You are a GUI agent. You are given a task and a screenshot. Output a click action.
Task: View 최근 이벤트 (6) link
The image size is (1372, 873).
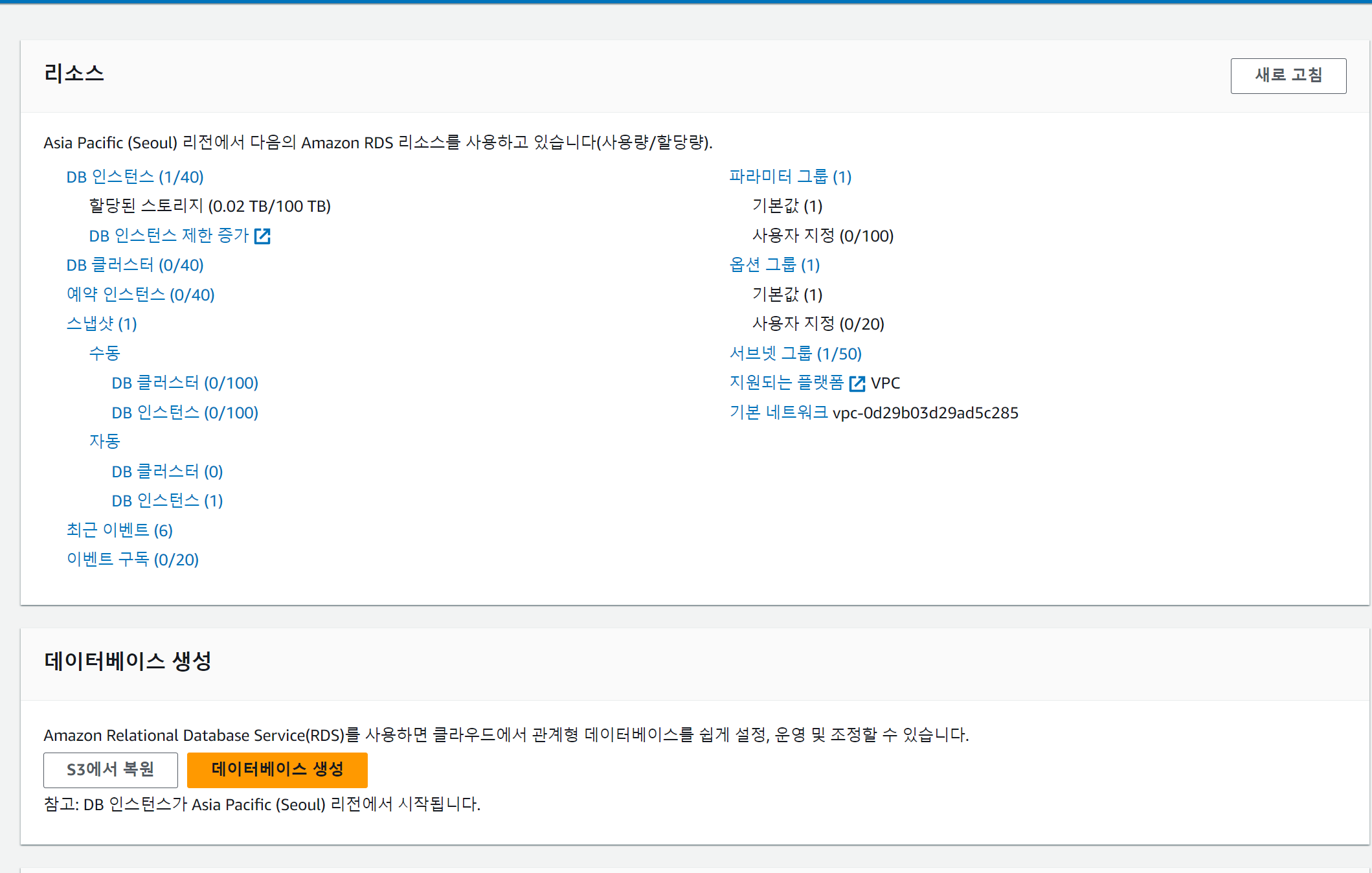[119, 530]
